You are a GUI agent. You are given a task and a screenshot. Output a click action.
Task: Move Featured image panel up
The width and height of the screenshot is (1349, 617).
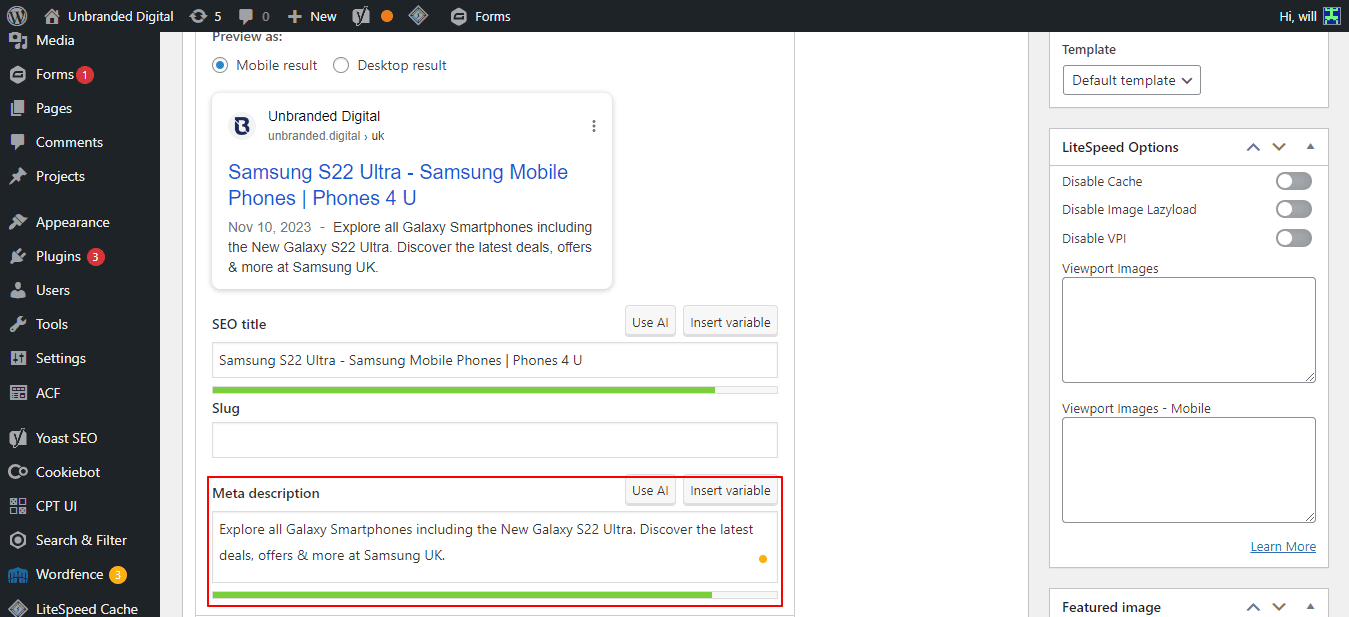1253,607
